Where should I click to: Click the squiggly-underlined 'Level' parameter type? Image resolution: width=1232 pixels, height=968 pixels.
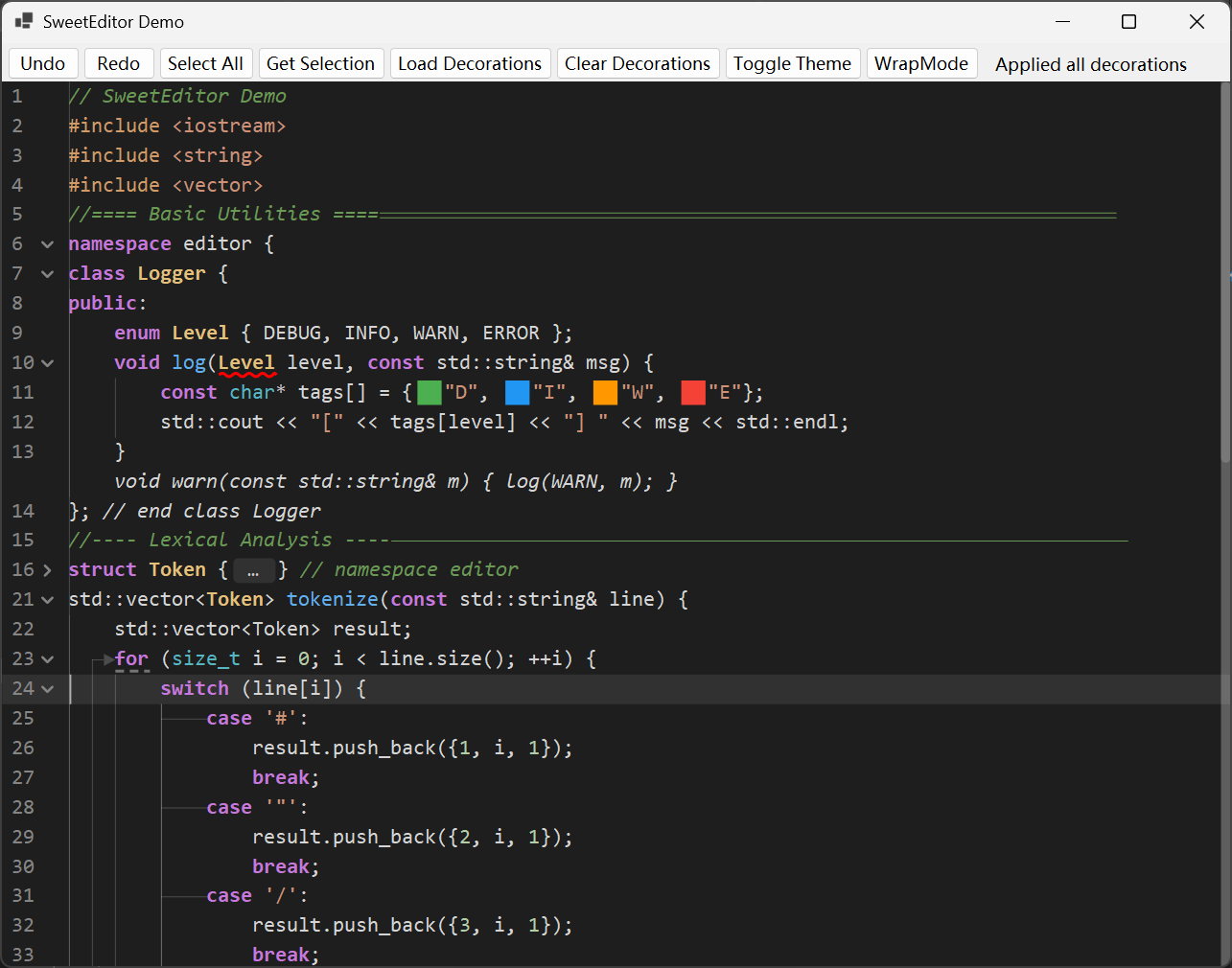[x=246, y=363]
